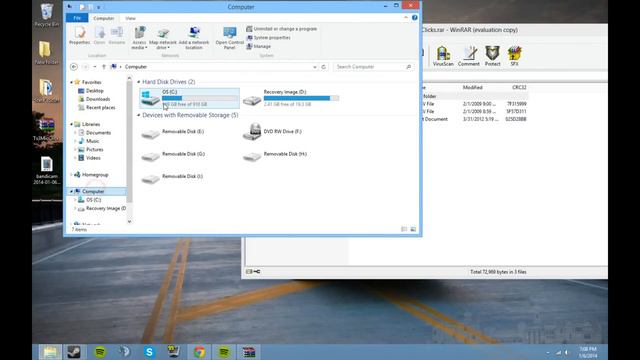Image resolution: width=640 pixels, height=360 pixels.
Task: Open Steam from the taskbar
Action: click(74, 352)
